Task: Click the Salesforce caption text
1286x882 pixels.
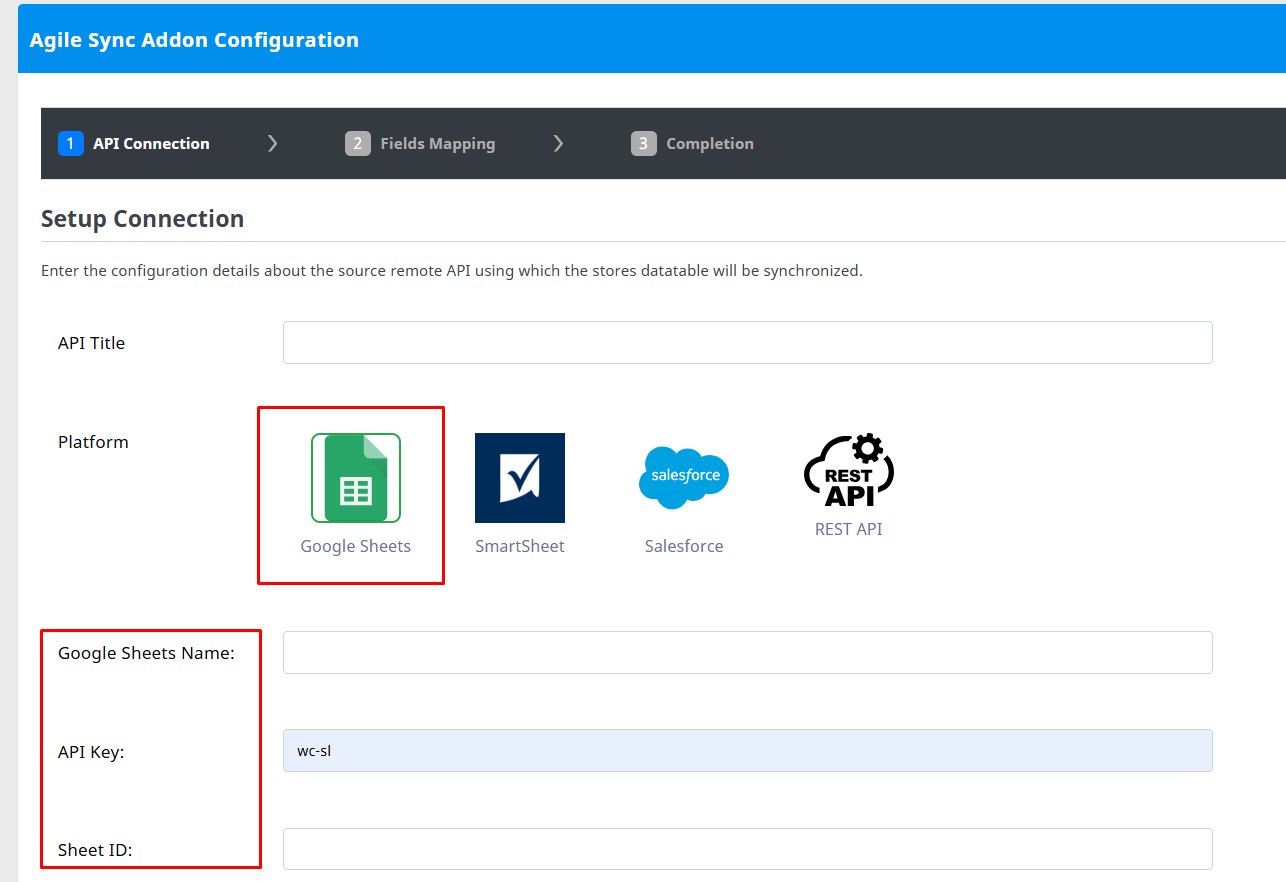Action: [684, 546]
